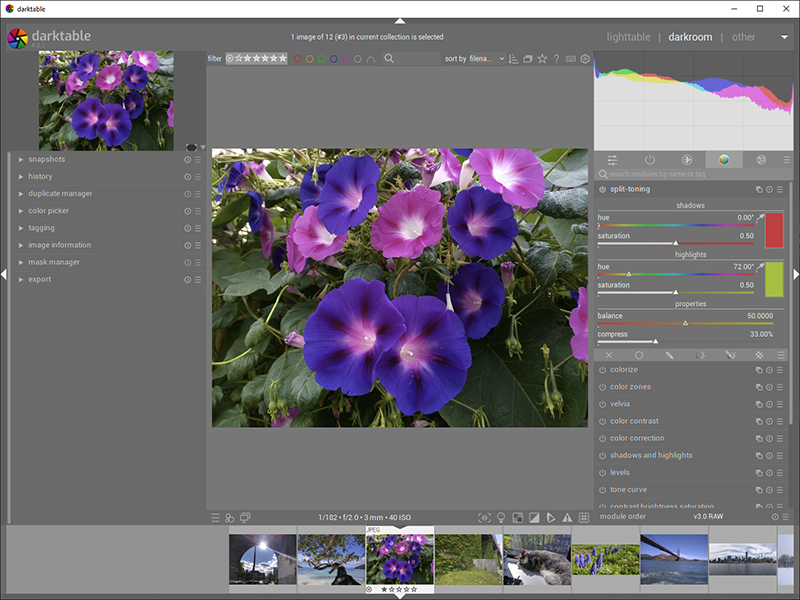Open the color zones module
800x600 pixels.
(630, 387)
